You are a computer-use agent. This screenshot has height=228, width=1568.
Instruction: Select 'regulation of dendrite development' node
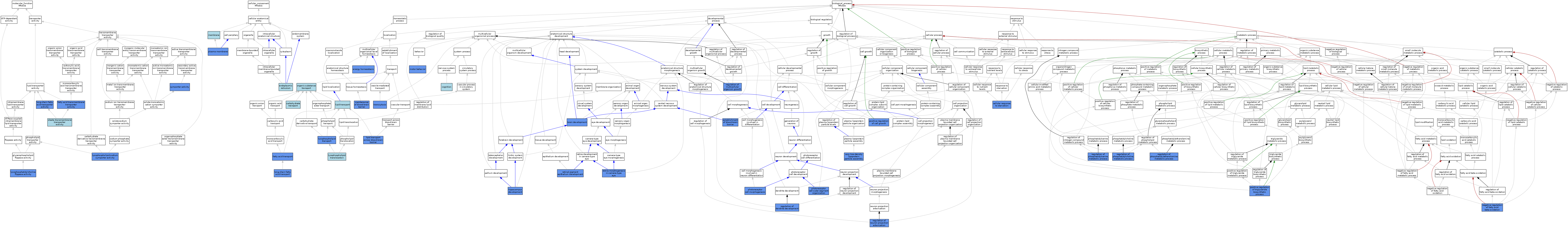click(787, 207)
